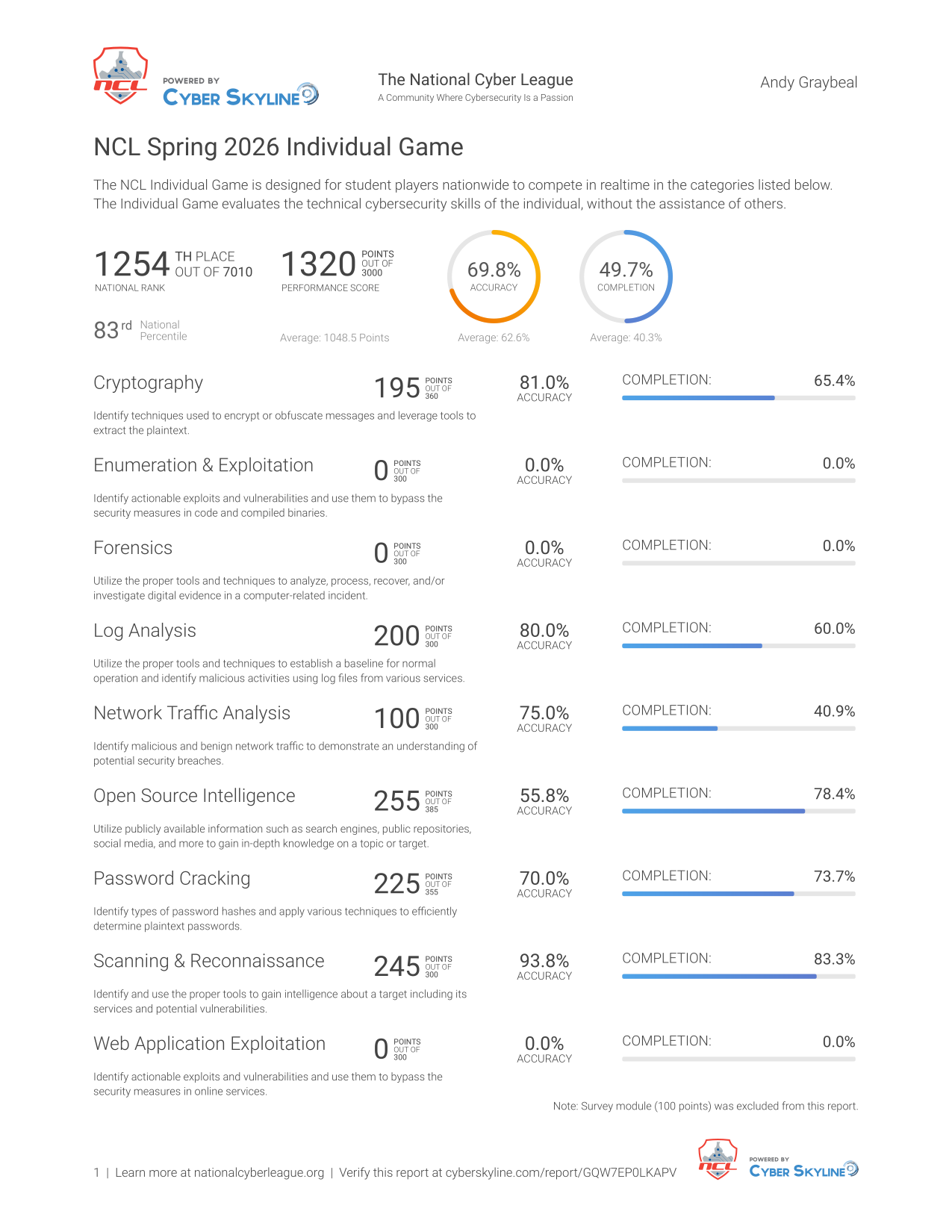Click the Cyber Skyline logo in header
Screen dimensions: 952x1232
pos(240,93)
